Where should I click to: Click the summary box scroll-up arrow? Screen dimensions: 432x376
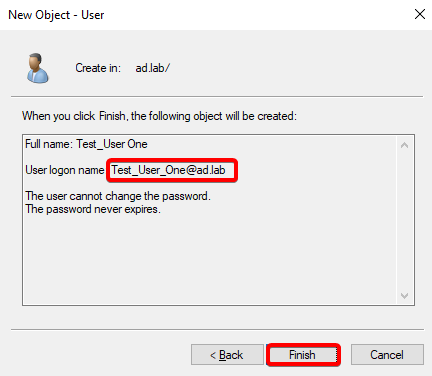(405, 145)
